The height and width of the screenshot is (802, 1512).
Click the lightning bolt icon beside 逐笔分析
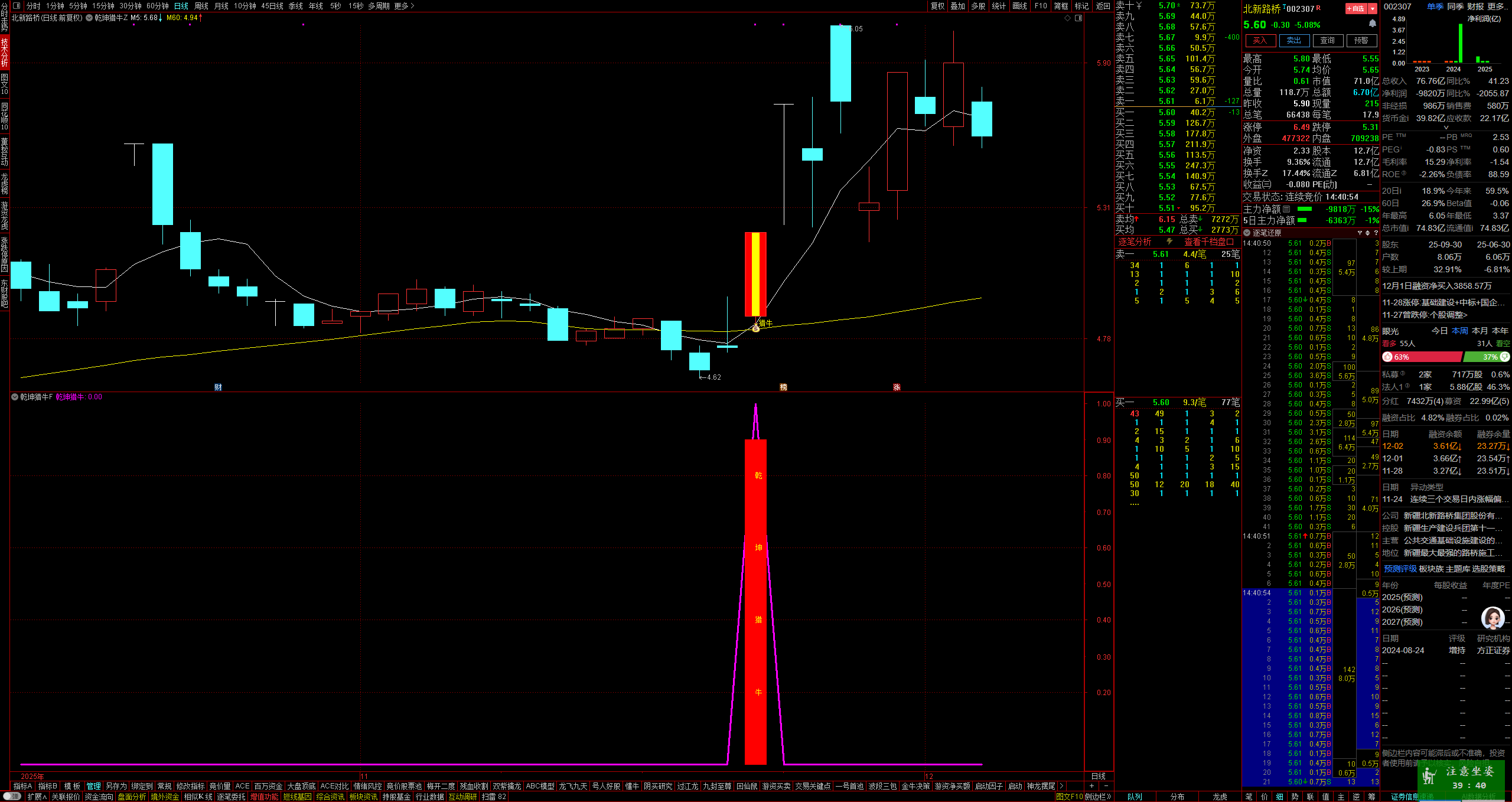click(1169, 242)
